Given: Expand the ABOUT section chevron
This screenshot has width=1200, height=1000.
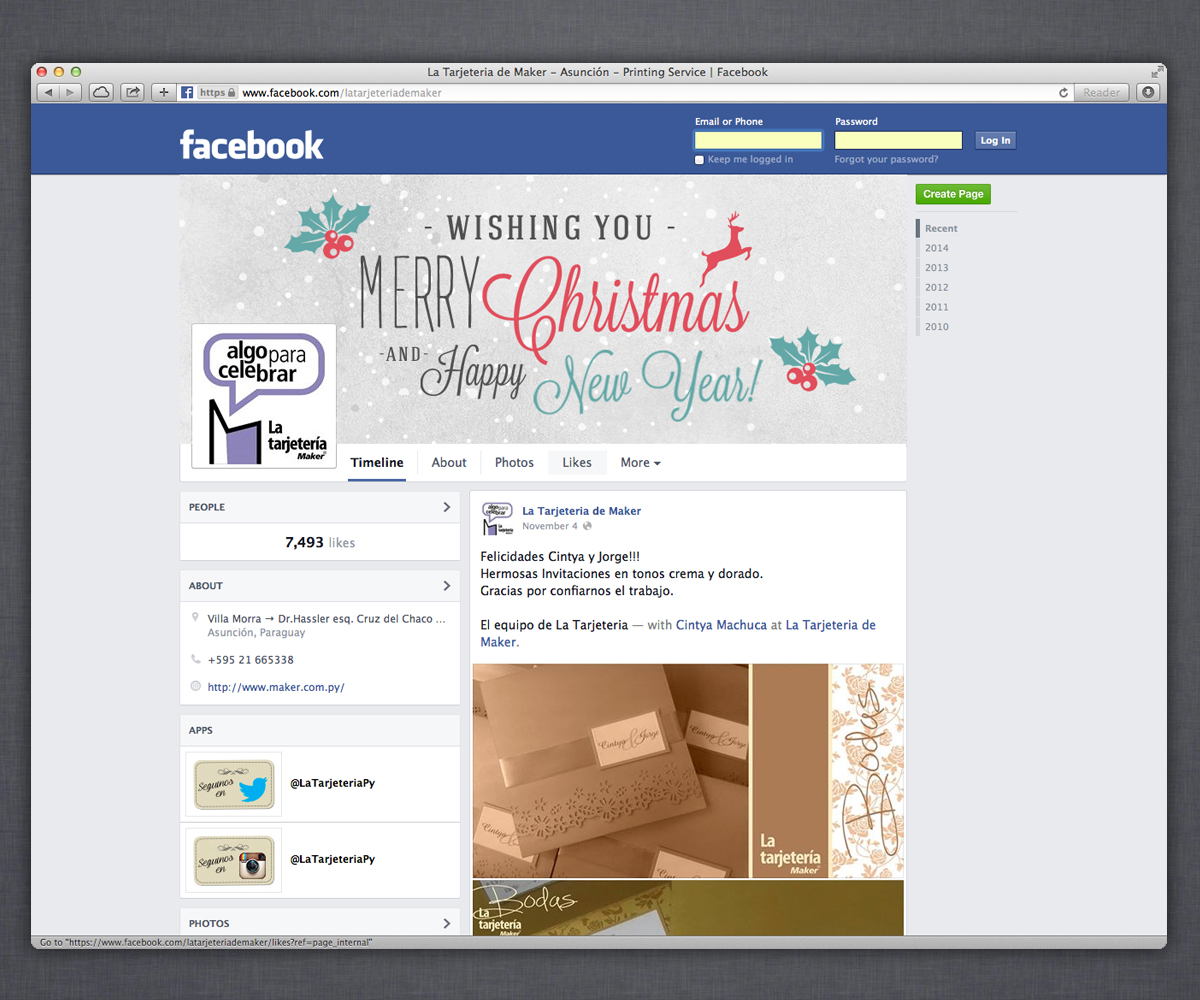Looking at the screenshot, I should click(449, 585).
